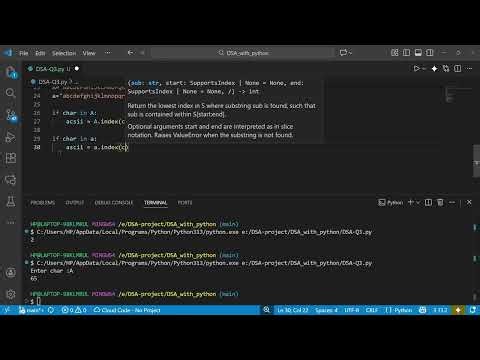Click the main branch status bar item

(31, 310)
